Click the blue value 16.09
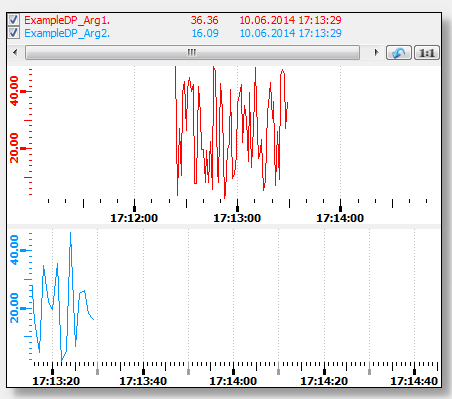The height and width of the screenshot is (399, 452). (x=205, y=33)
